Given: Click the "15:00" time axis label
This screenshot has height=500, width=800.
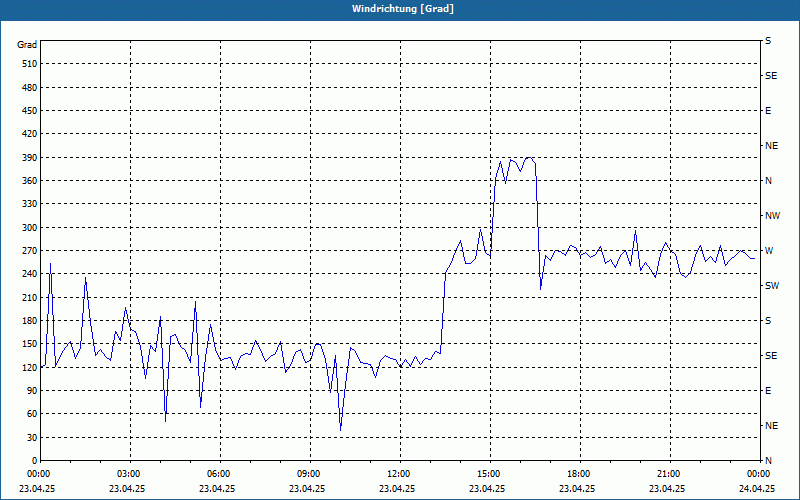Looking at the screenshot, I should [x=490, y=474].
